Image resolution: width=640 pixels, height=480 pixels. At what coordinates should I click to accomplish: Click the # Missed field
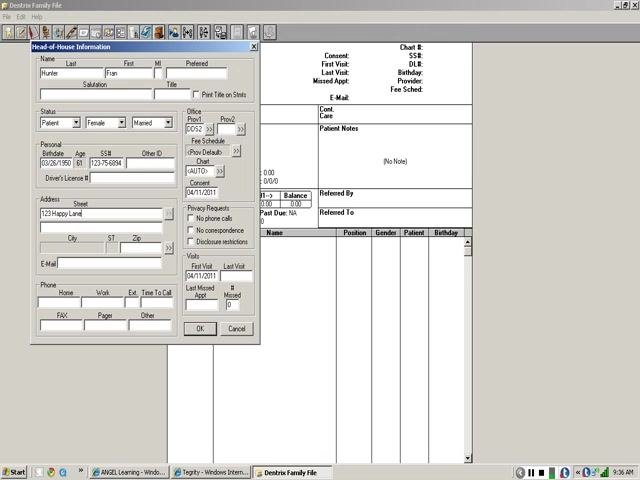click(232, 305)
